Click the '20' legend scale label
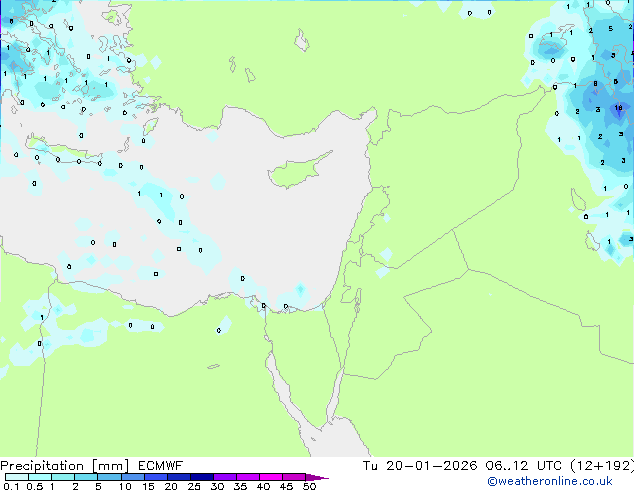 171,486
